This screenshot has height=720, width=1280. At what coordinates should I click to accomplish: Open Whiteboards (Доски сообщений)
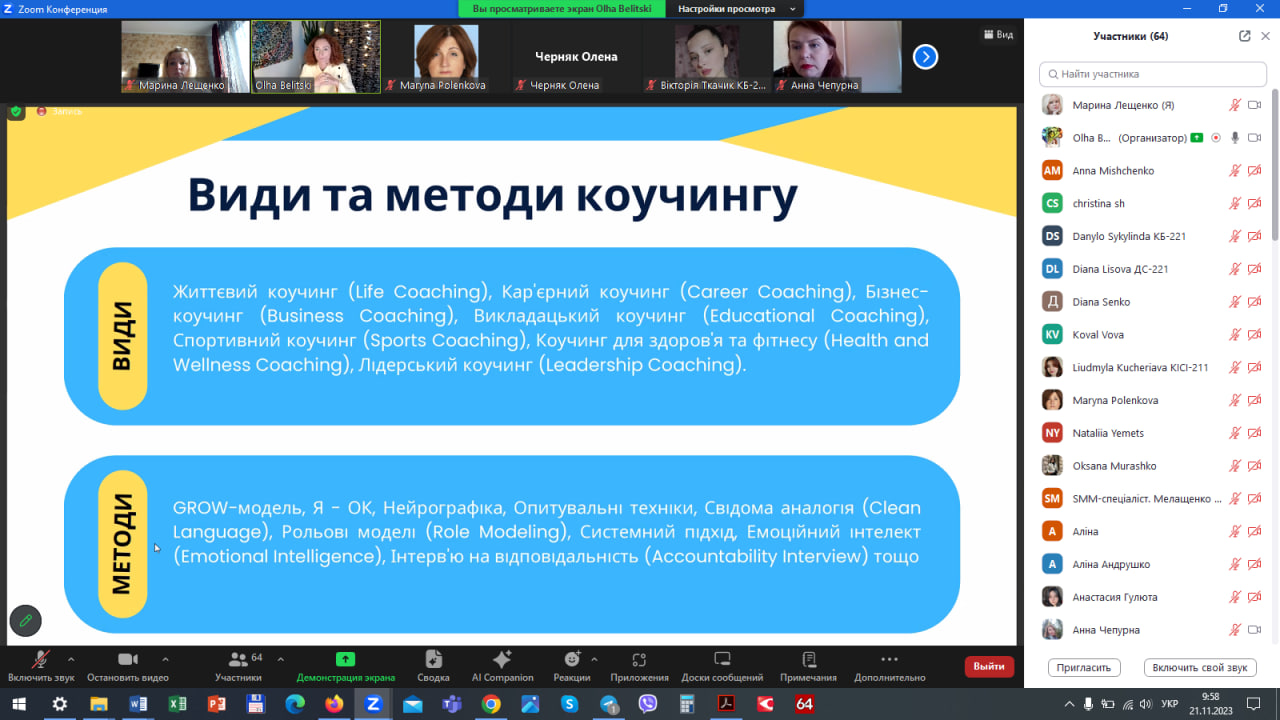pyautogui.click(x=722, y=665)
